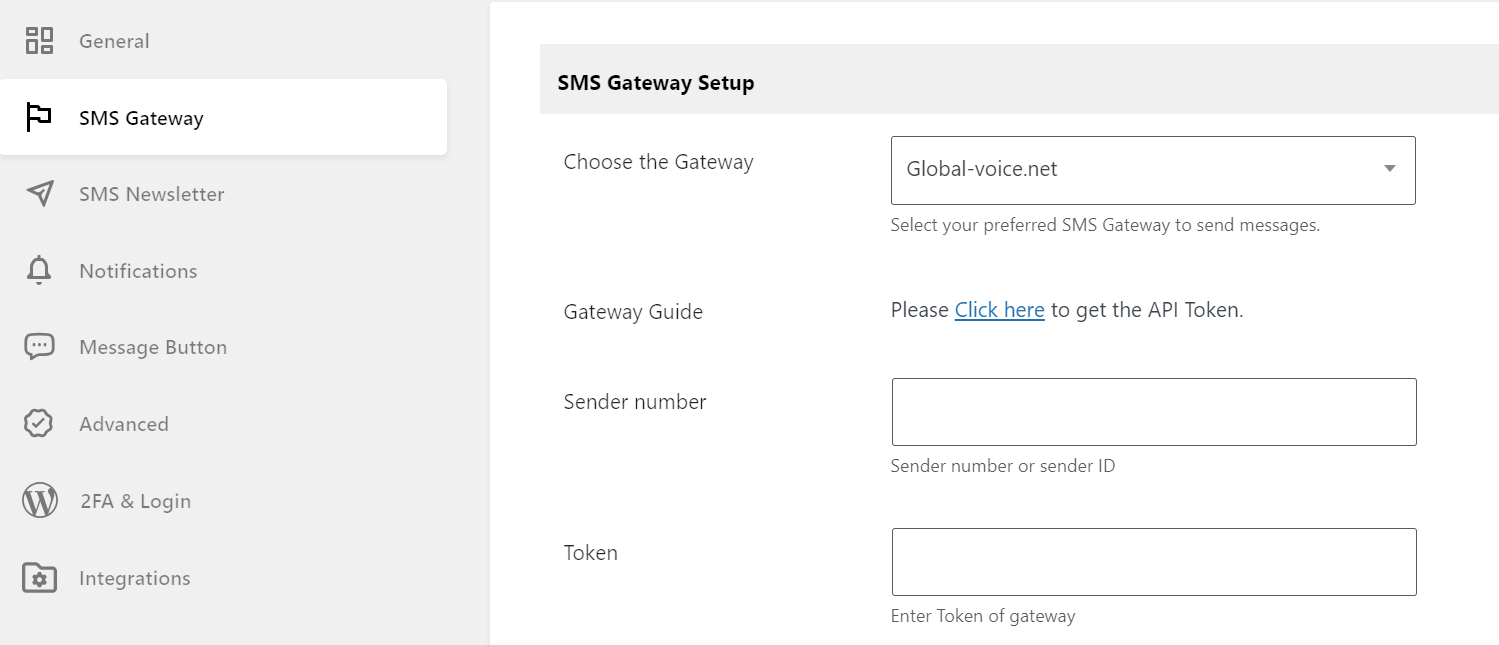Click the WordPress logo icon for 2FA & Login

39,501
